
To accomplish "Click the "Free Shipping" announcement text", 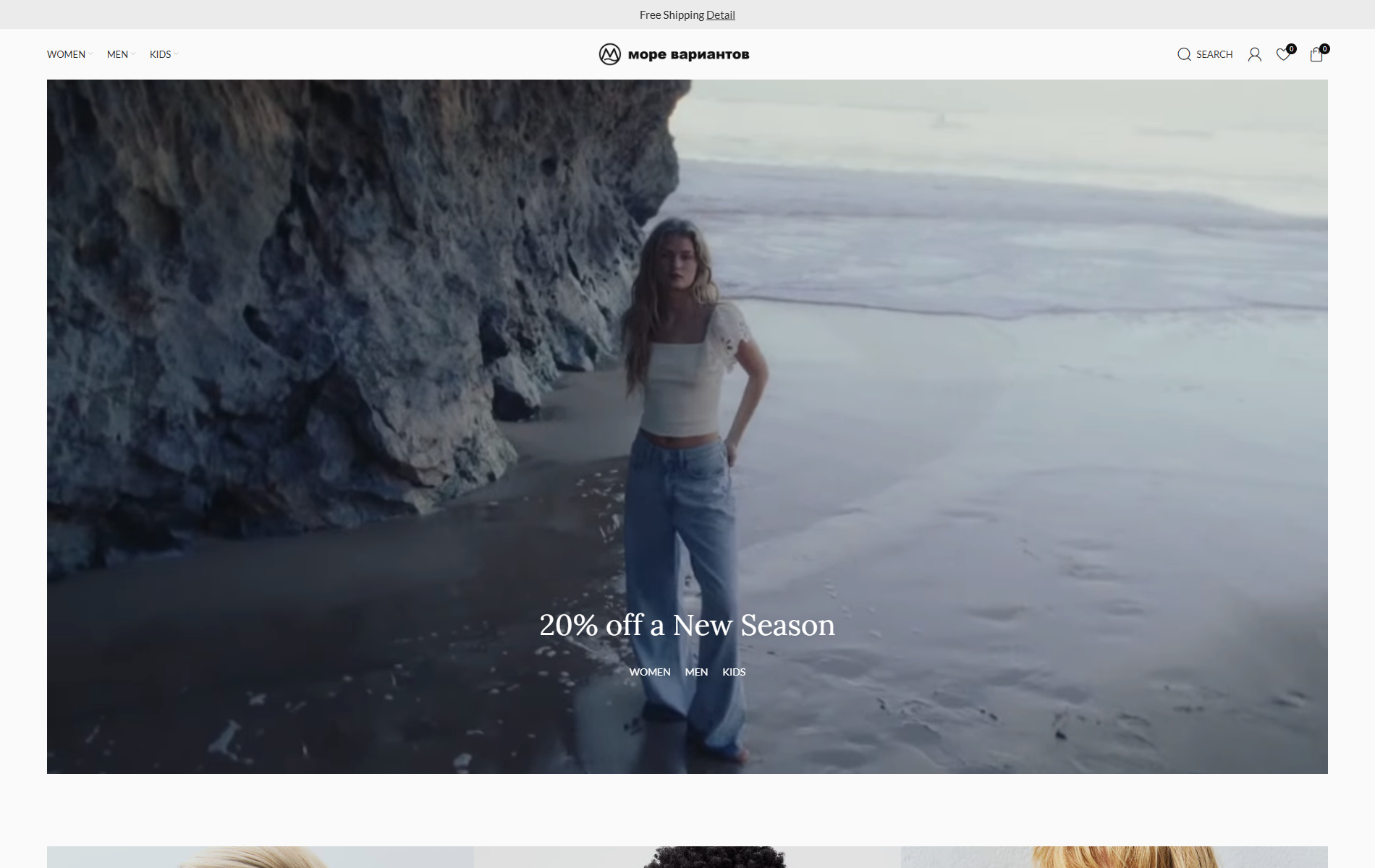I will [x=672, y=14].
